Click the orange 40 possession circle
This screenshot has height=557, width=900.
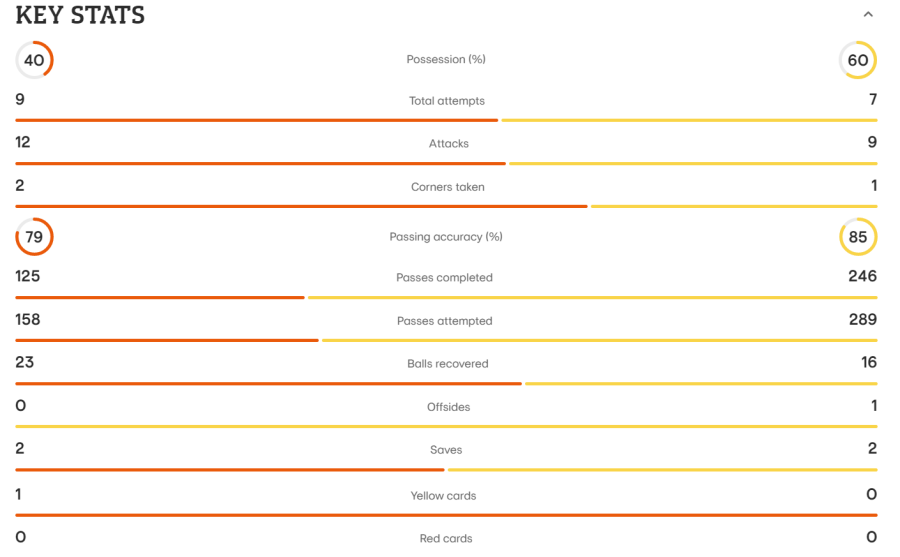34,60
